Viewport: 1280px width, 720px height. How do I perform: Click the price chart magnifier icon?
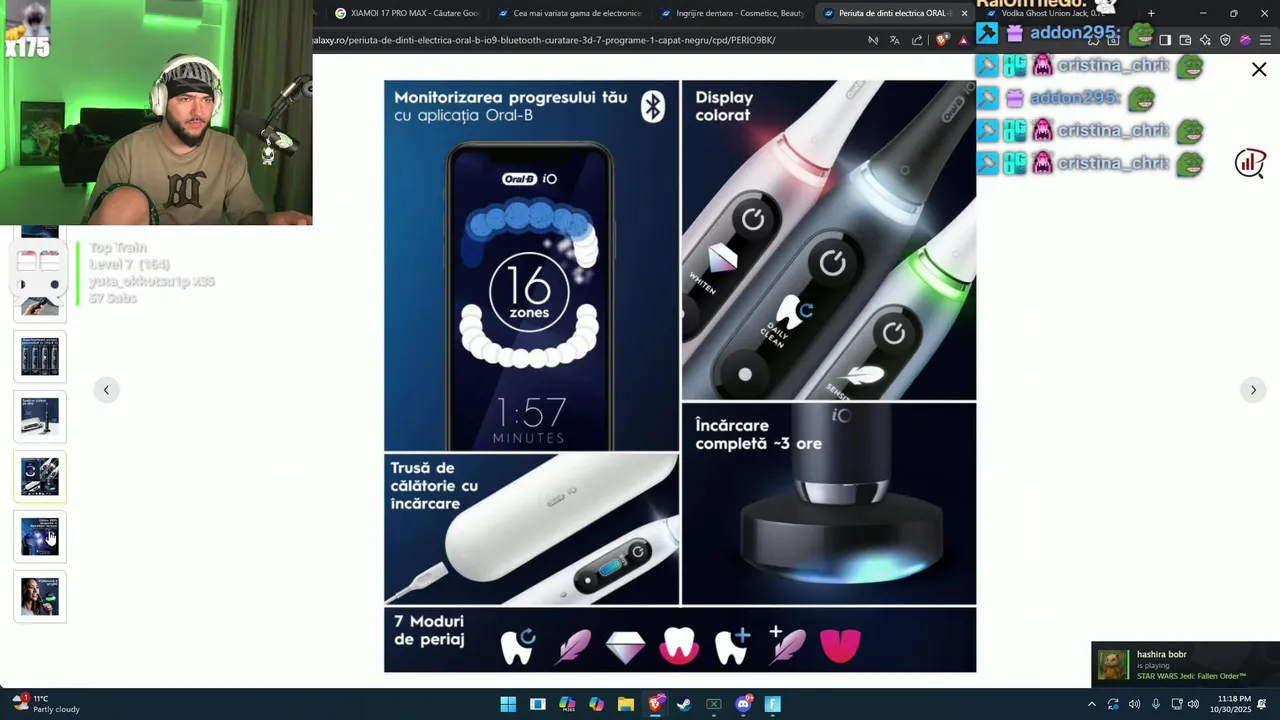tap(1250, 163)
